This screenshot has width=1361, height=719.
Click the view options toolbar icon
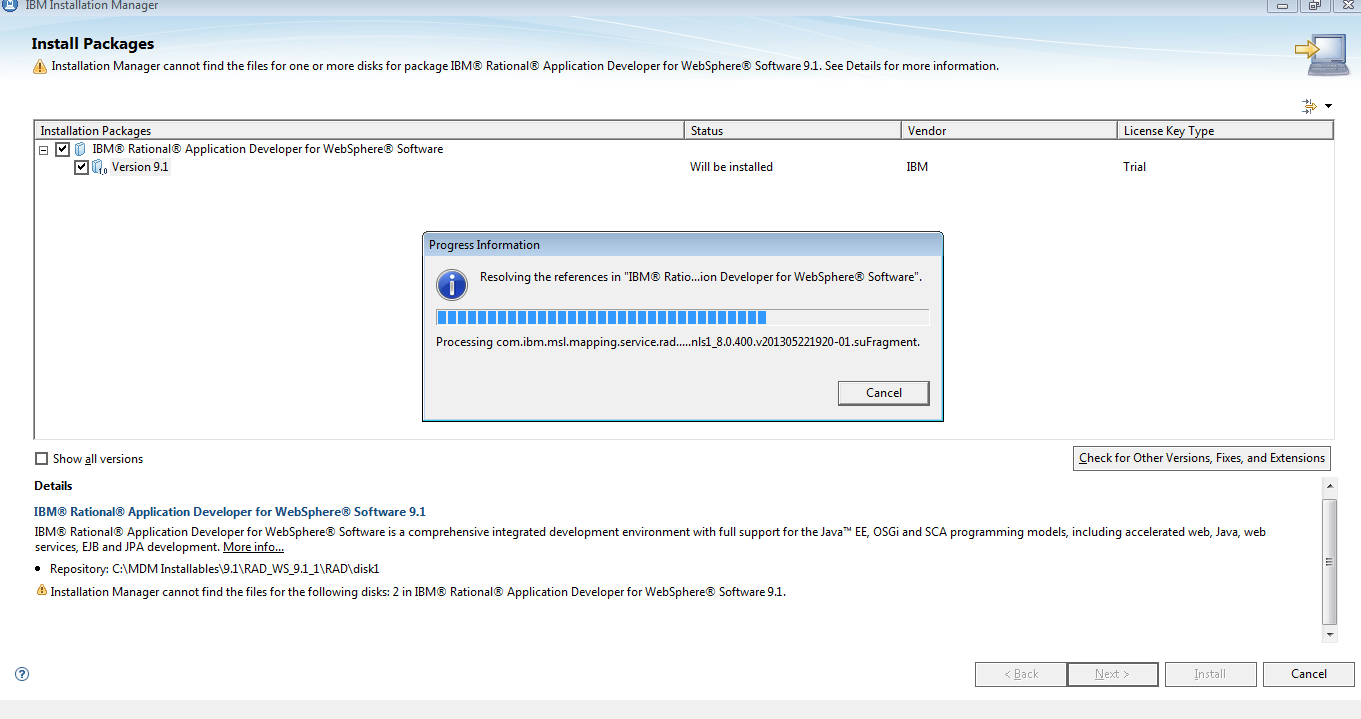(1310, 106)
